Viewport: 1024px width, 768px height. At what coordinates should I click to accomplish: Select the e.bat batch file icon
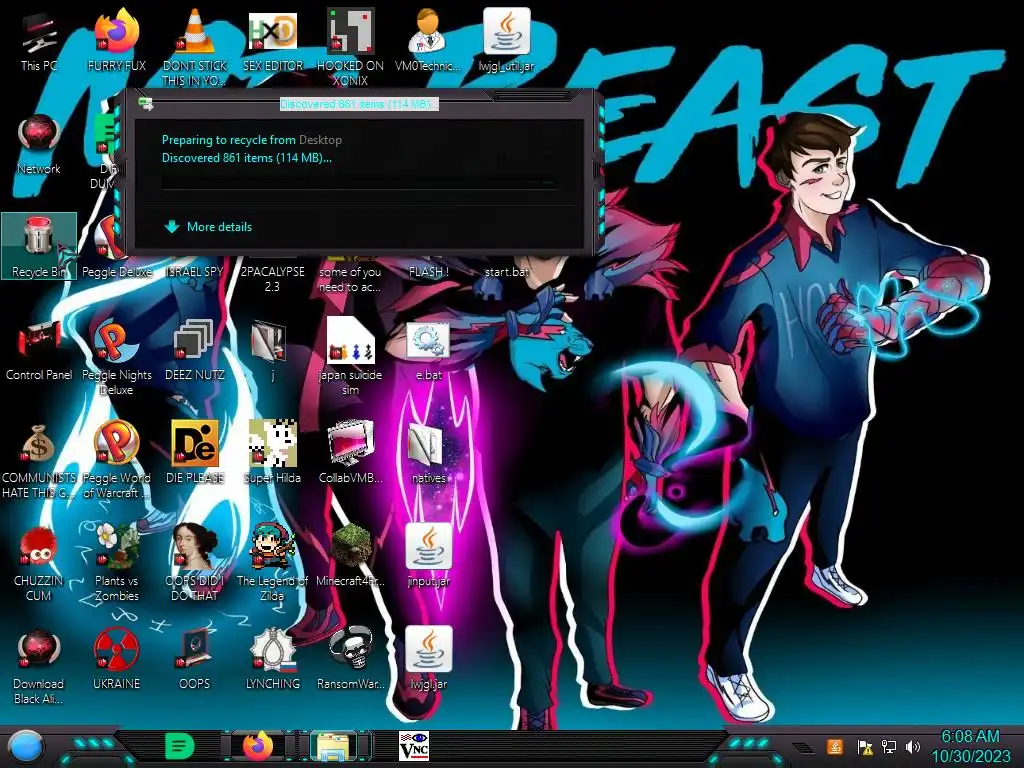tap(428, 350)
